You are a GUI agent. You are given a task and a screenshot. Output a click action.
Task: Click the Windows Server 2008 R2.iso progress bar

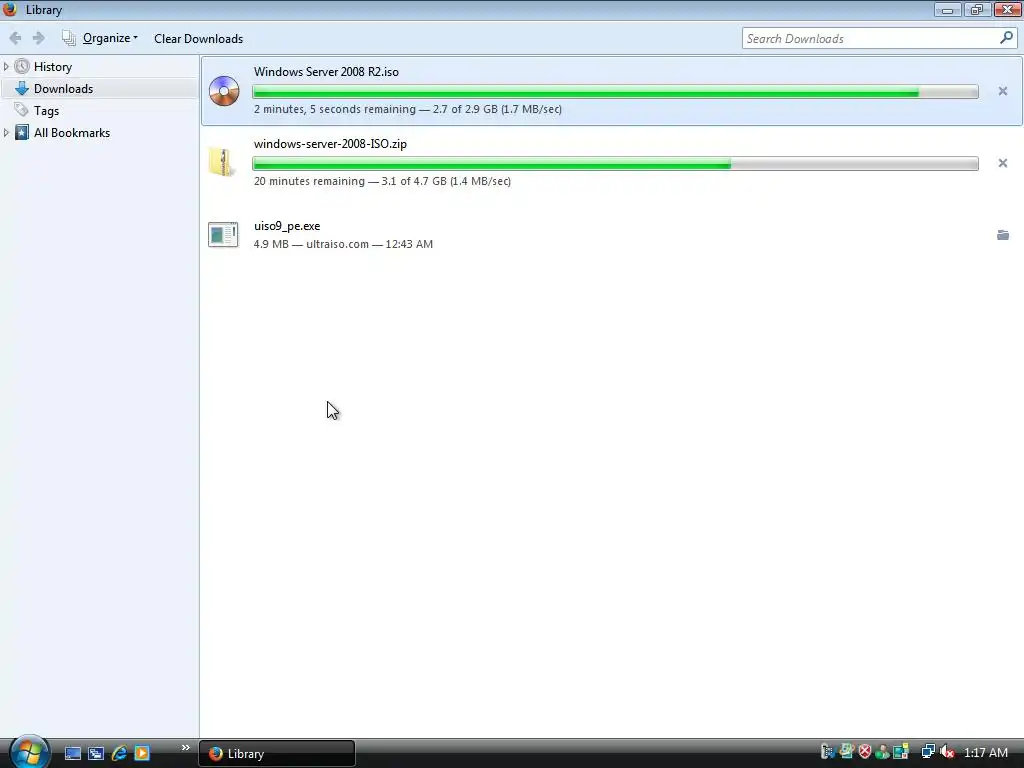pyautogui.click(x=615, y=92)
